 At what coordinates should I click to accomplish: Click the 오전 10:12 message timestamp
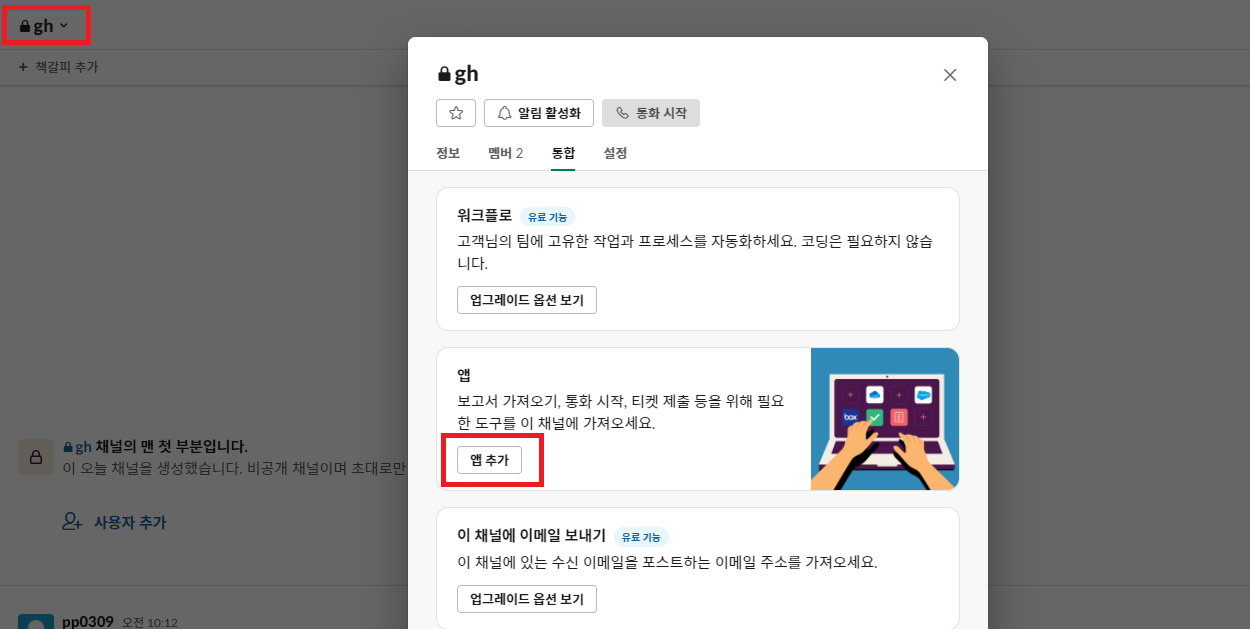(150, 622)
